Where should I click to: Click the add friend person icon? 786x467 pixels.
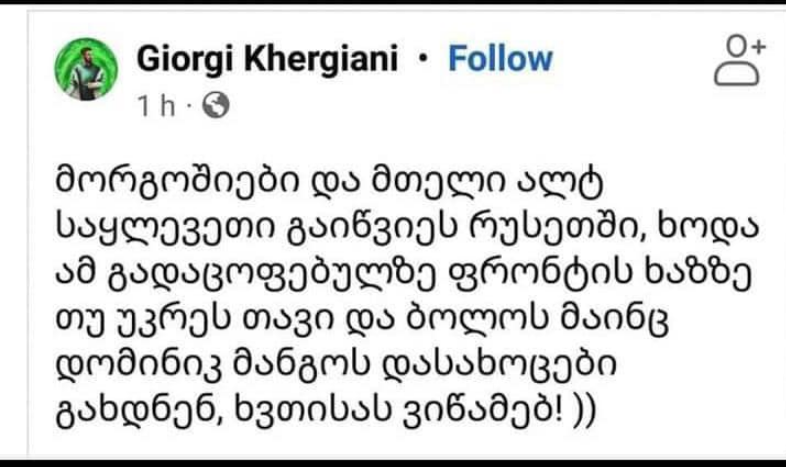[x=740, y=61]
